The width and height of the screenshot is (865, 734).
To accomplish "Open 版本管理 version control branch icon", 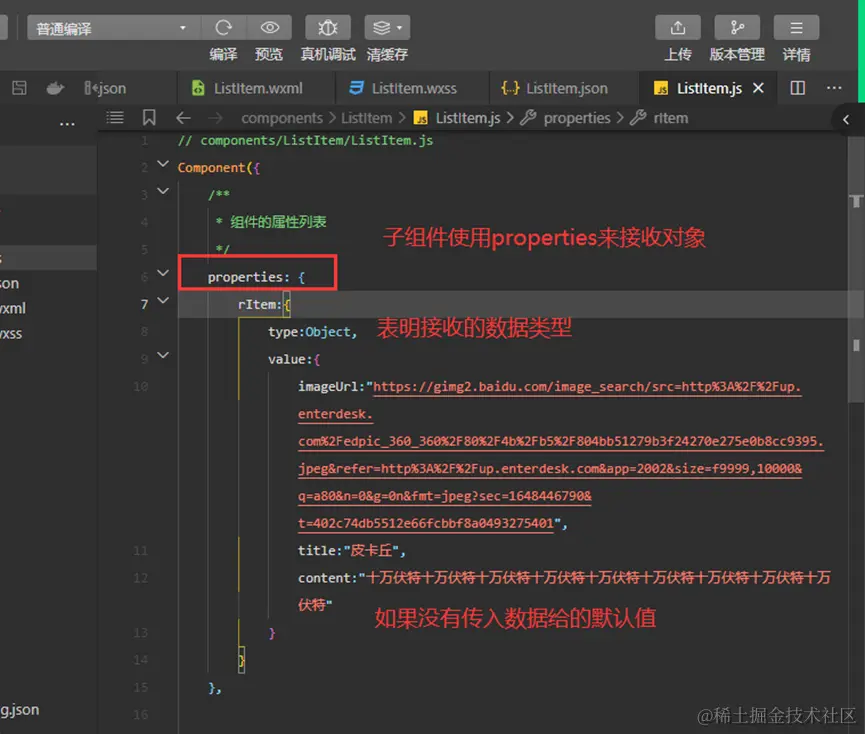I will point(737,28).
